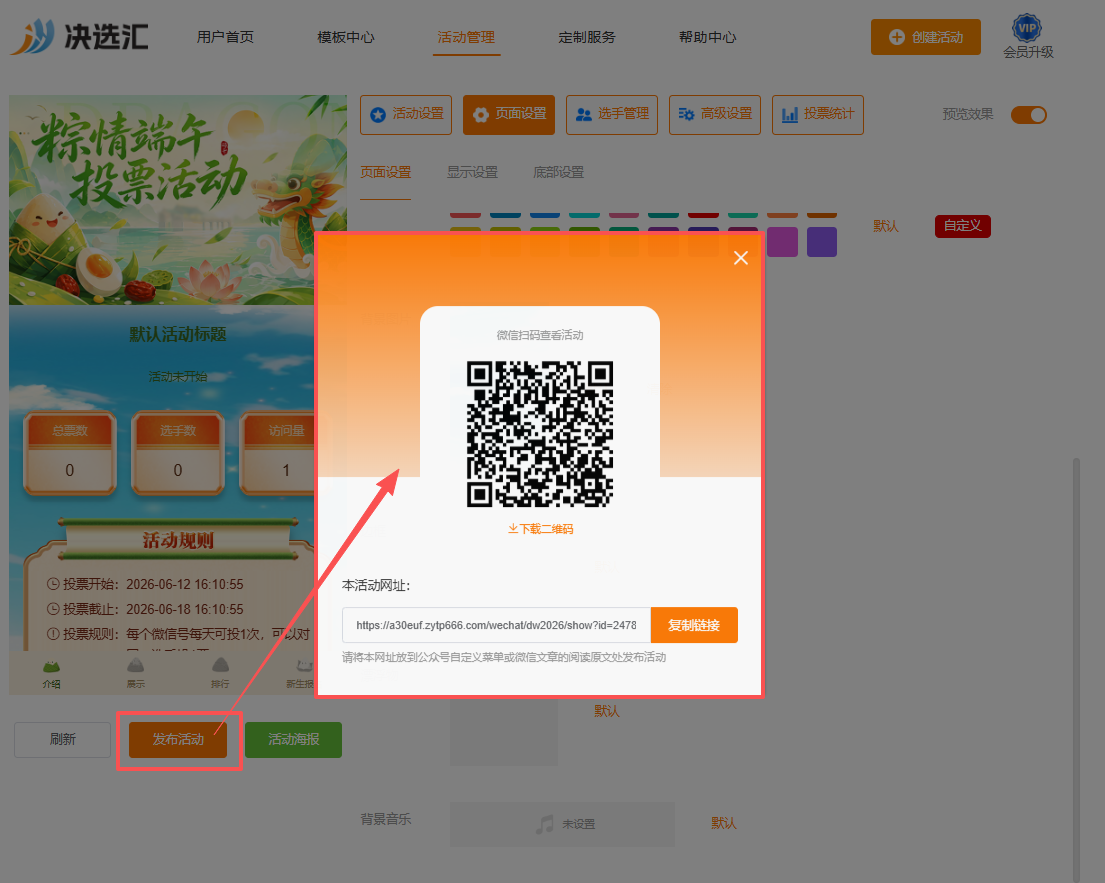This screenshot has height=883, width=1105.
Task: Click the red 自定义 color button
Action: coord(963,226)
